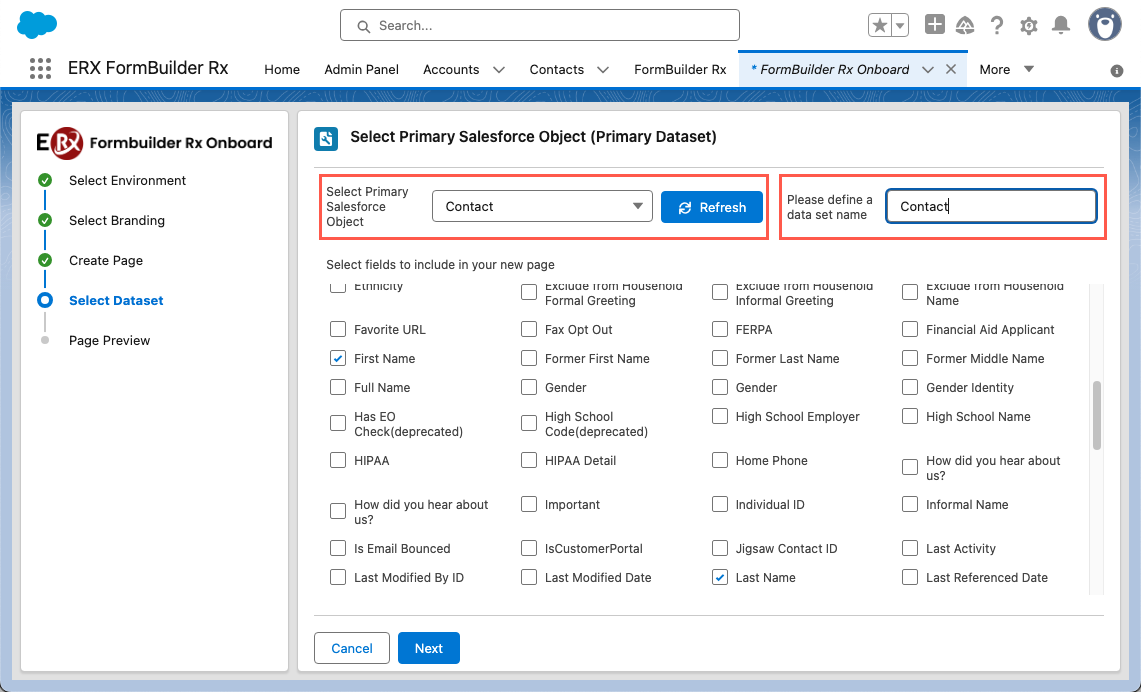
Task: Uncheck the First Name field checkbox
Action: coord(338,359)
